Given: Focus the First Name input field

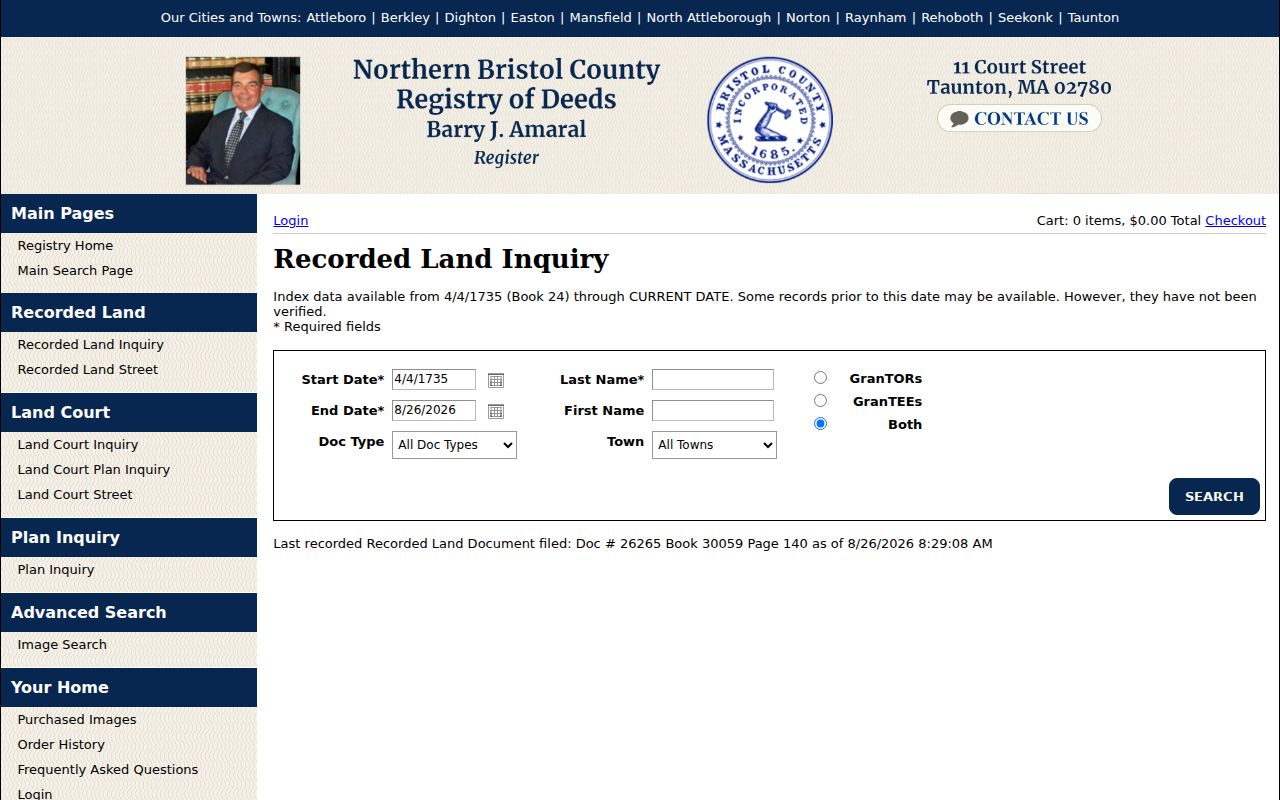Looking at the screenshot, I should [x=713, y=411].
